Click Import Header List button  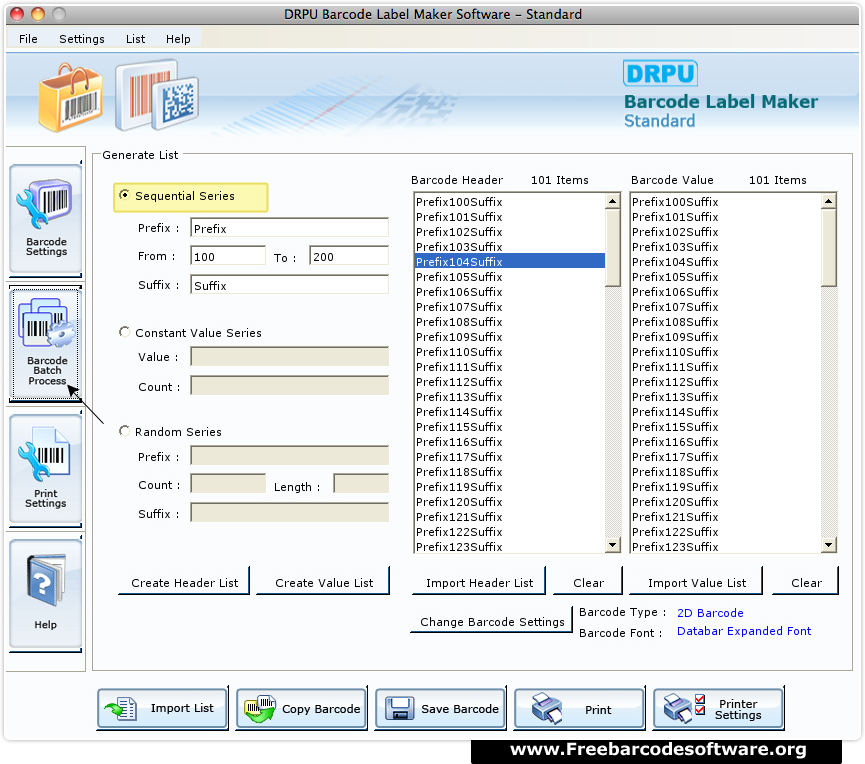[479, 583]
